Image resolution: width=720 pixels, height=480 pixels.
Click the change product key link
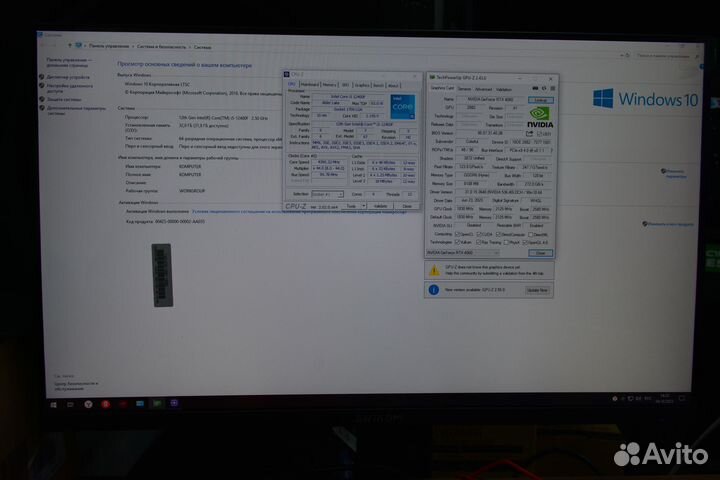(669, 224)
